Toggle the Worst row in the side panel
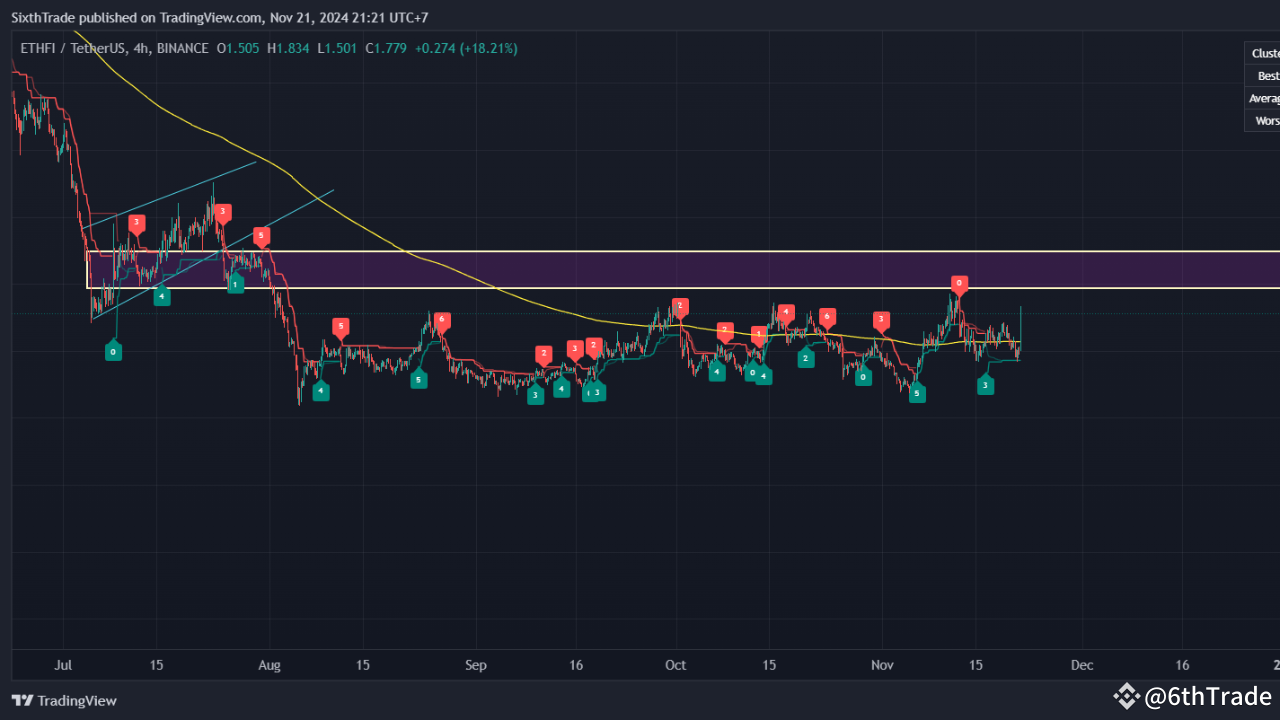 (1266, 120)
